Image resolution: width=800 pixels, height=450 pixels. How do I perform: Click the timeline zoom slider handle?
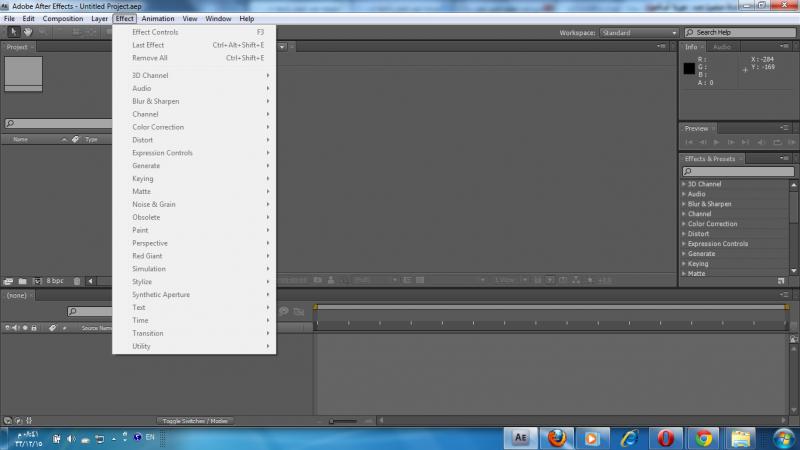click(x=332, y=421)
